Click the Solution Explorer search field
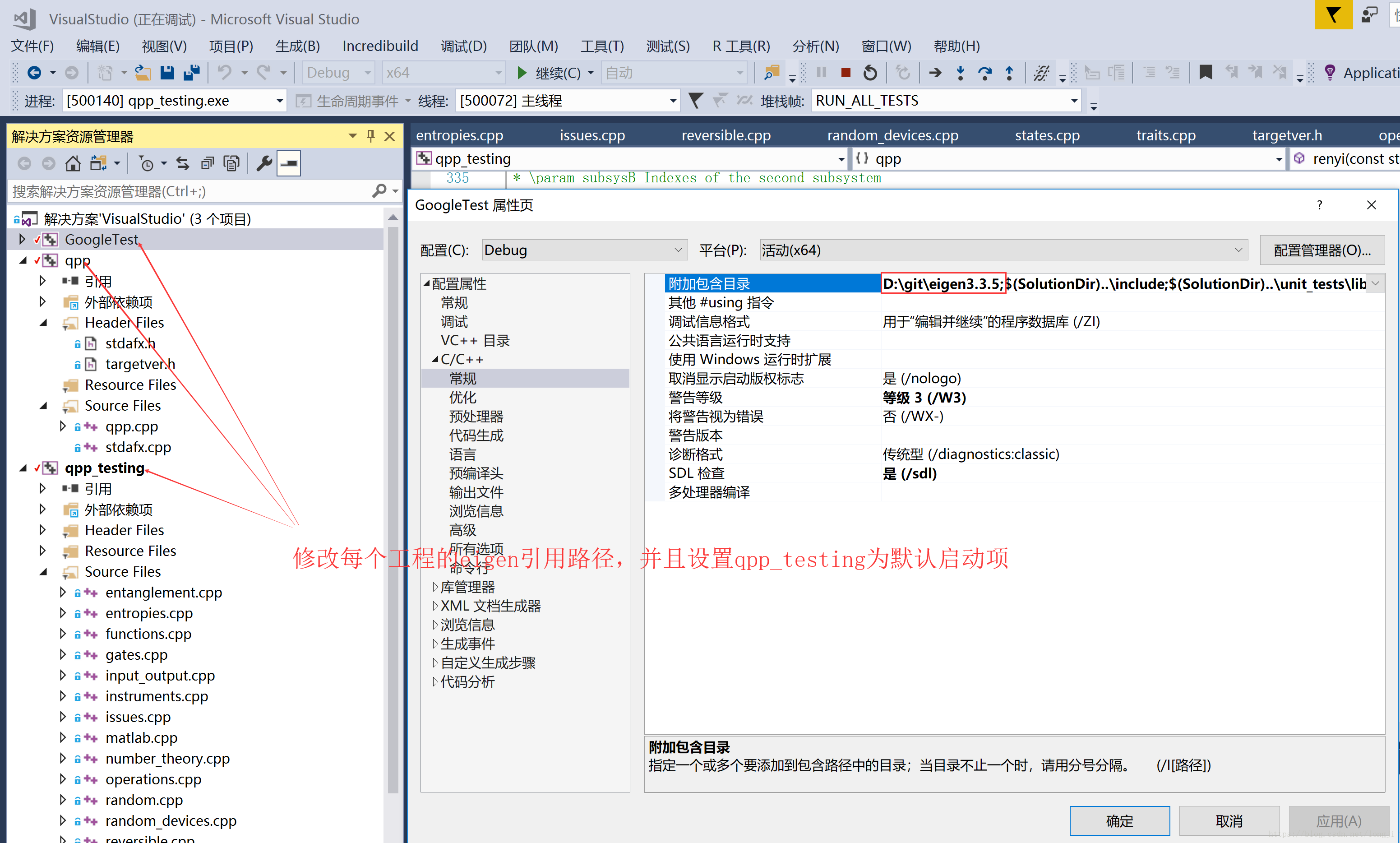Viewport: 1400px width, 843px height. 190,191
